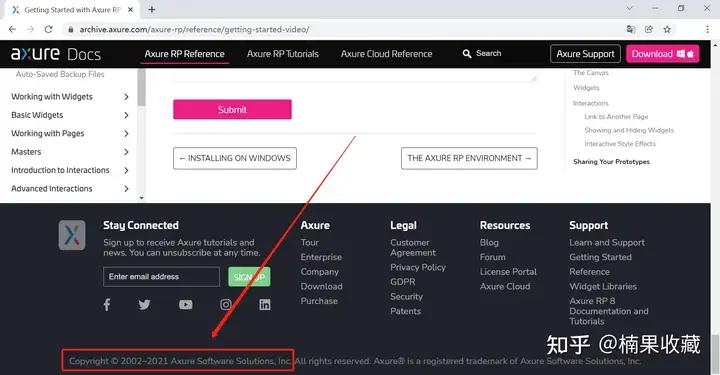Jump to Sharing Your Prototypes

pos(611,162)
